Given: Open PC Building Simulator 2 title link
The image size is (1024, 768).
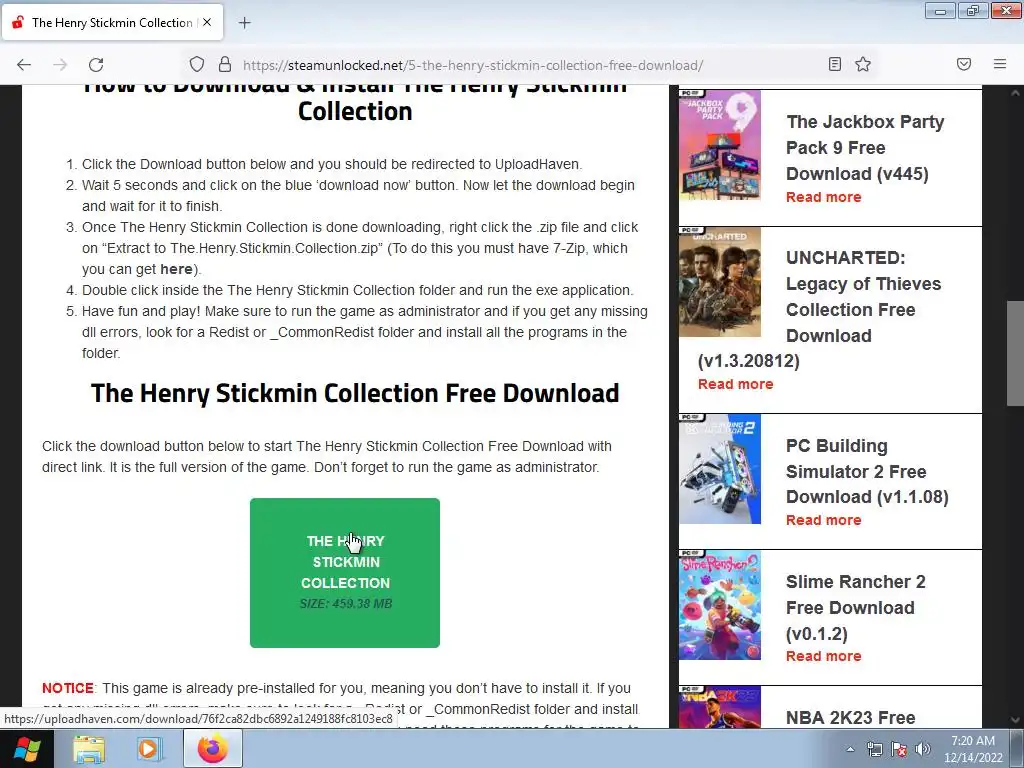Looking at the screenshot, I should tap(867, 472).
